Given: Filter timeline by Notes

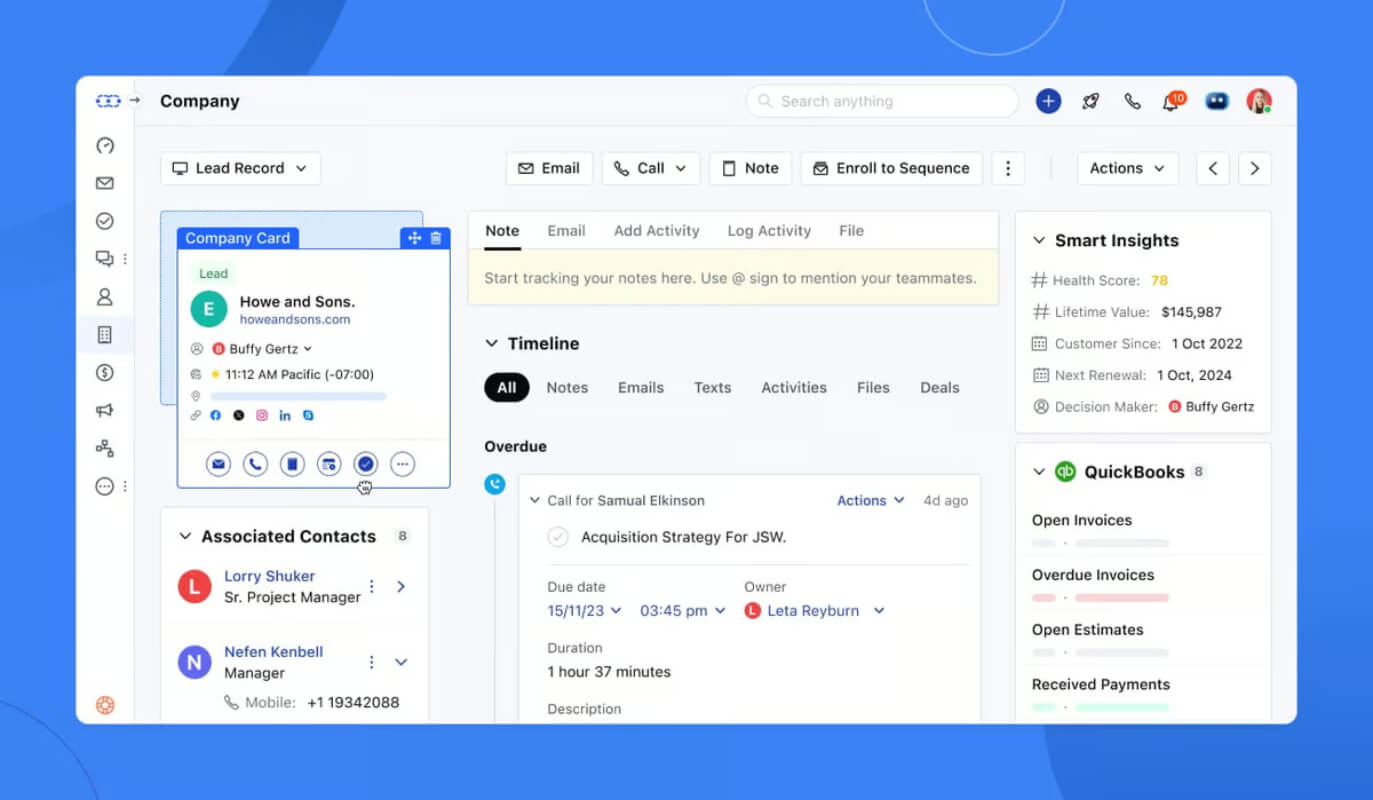Looking at the screenshot, I should click(x=567, y=387).
